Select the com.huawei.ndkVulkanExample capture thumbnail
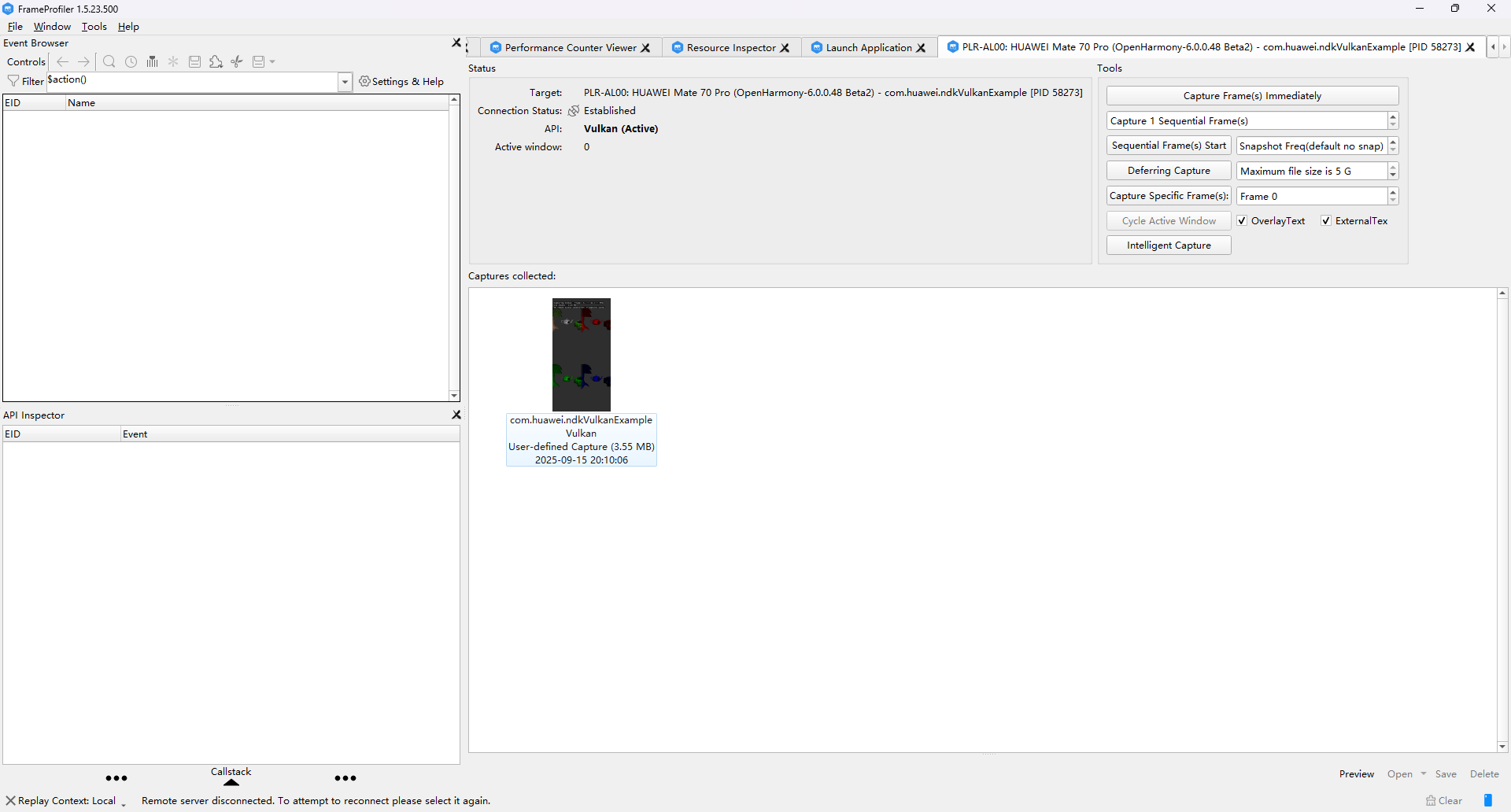The height and width of the screenshot is (812, 1511). (581, 354)
